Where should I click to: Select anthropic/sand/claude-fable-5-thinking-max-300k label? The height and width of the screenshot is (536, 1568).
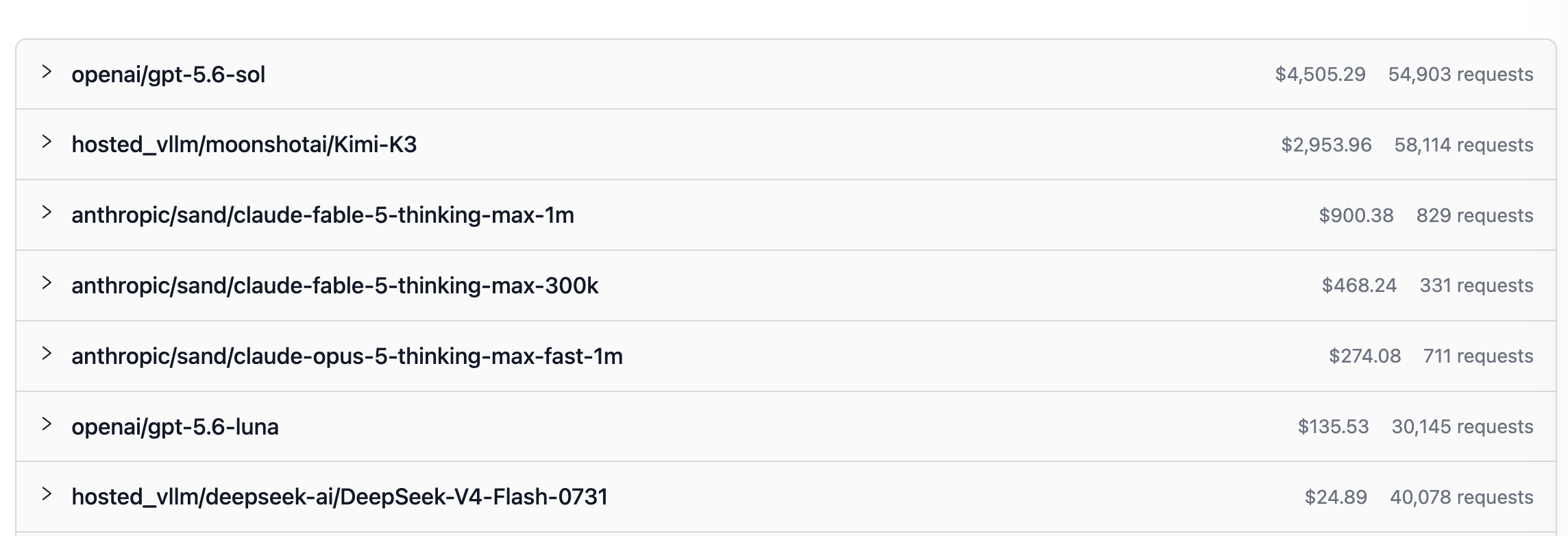[335, 286]
